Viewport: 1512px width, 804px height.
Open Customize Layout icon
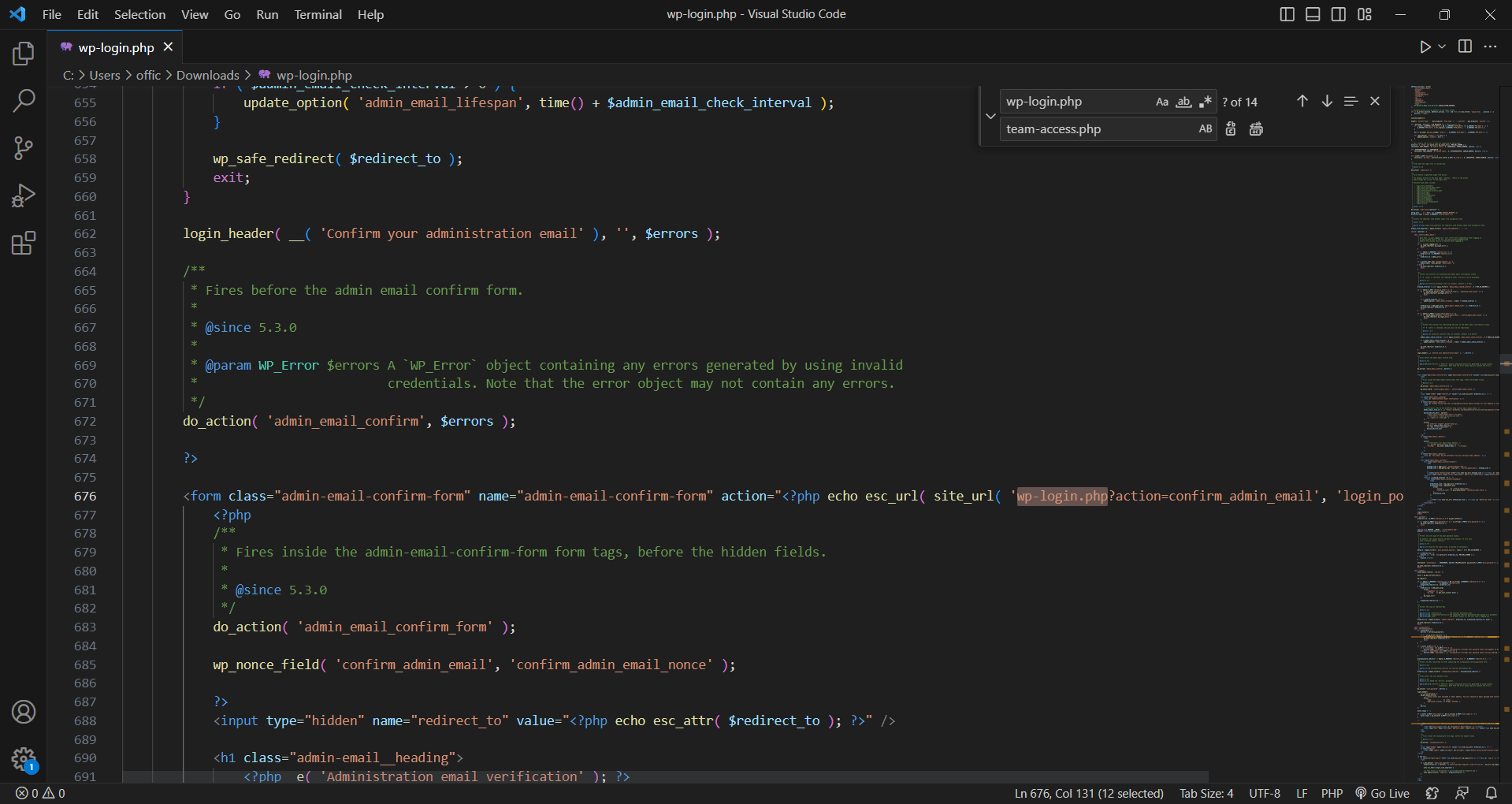[1365, 14]
